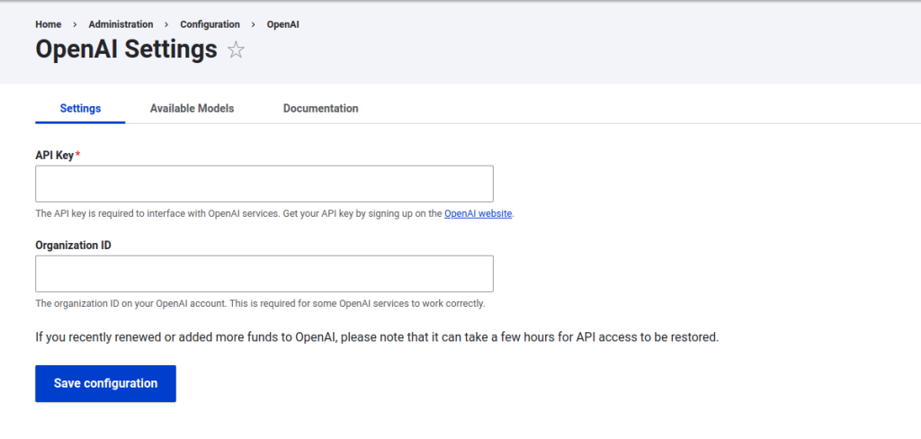Screen dimensions: 921x439
Task: Switch to the Settings tab
Action: pyautogui.click(x=80, y=108)
